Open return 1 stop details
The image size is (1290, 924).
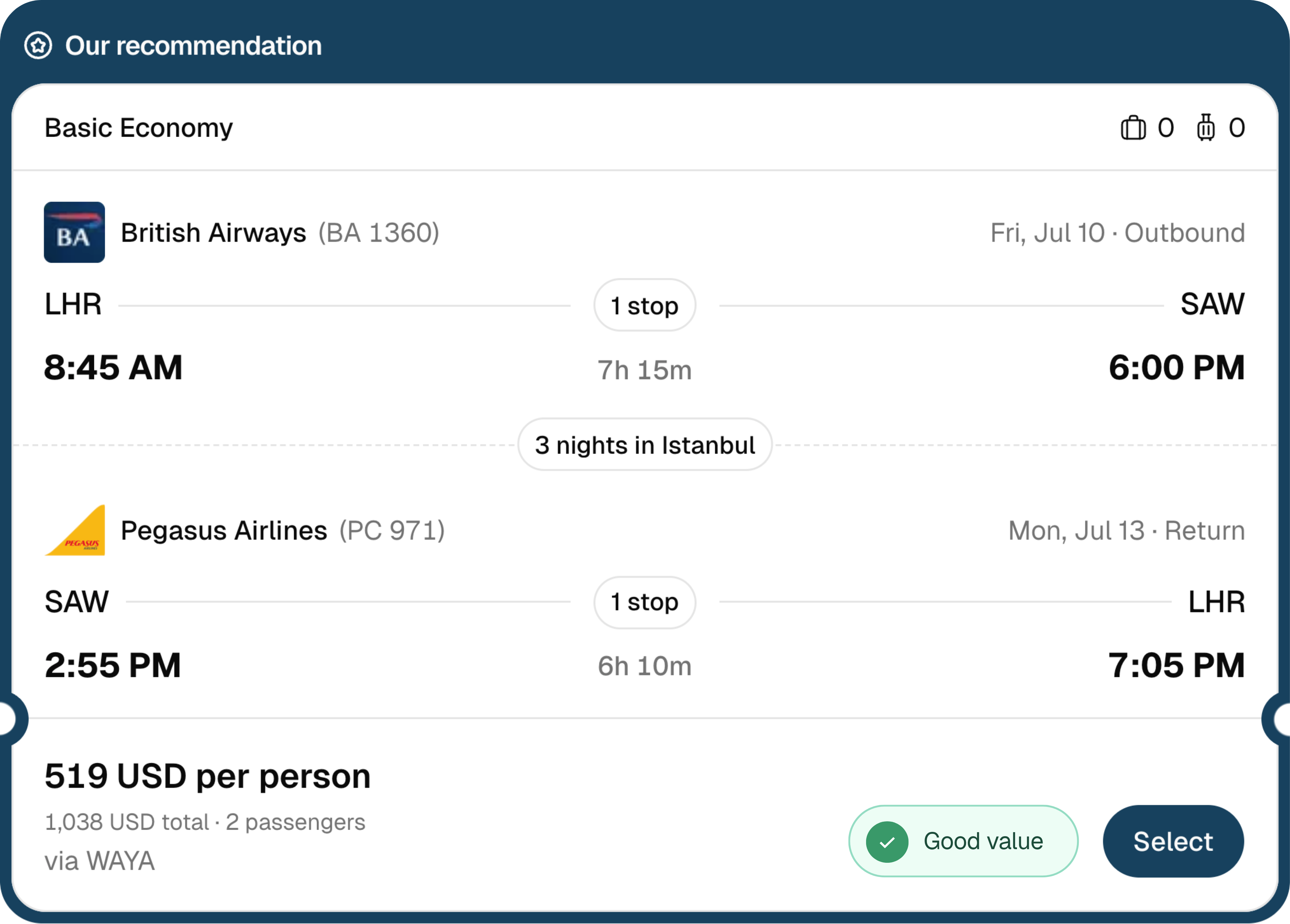(x=644, y=602)
